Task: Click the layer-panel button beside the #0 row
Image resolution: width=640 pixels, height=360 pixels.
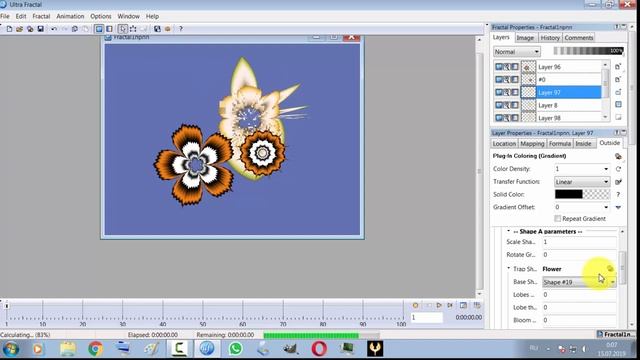Action: click(x=618, y=80)
